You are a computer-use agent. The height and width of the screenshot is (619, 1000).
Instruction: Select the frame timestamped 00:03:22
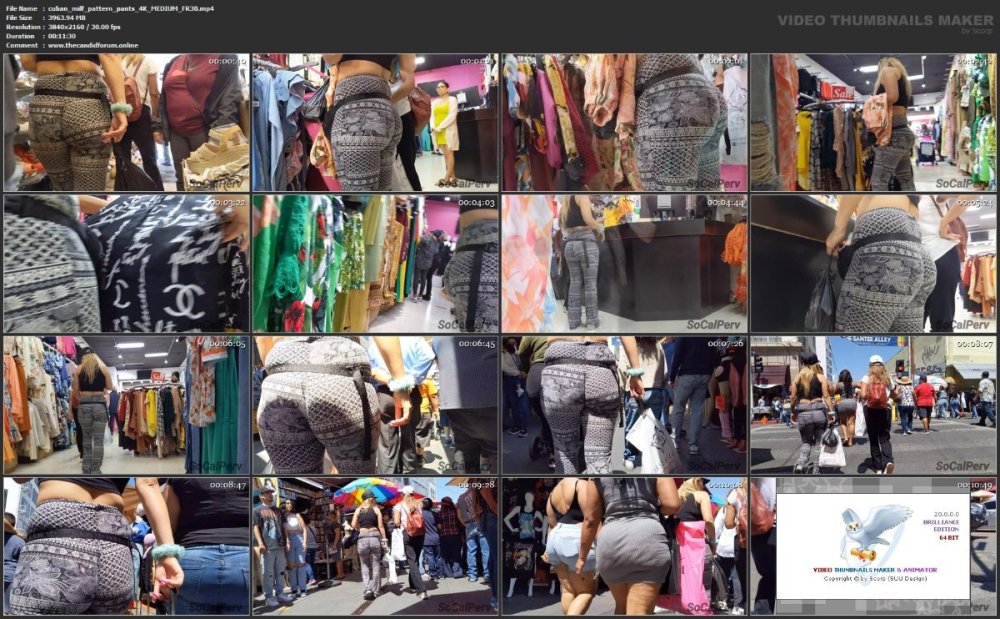[x=126, y=264]
